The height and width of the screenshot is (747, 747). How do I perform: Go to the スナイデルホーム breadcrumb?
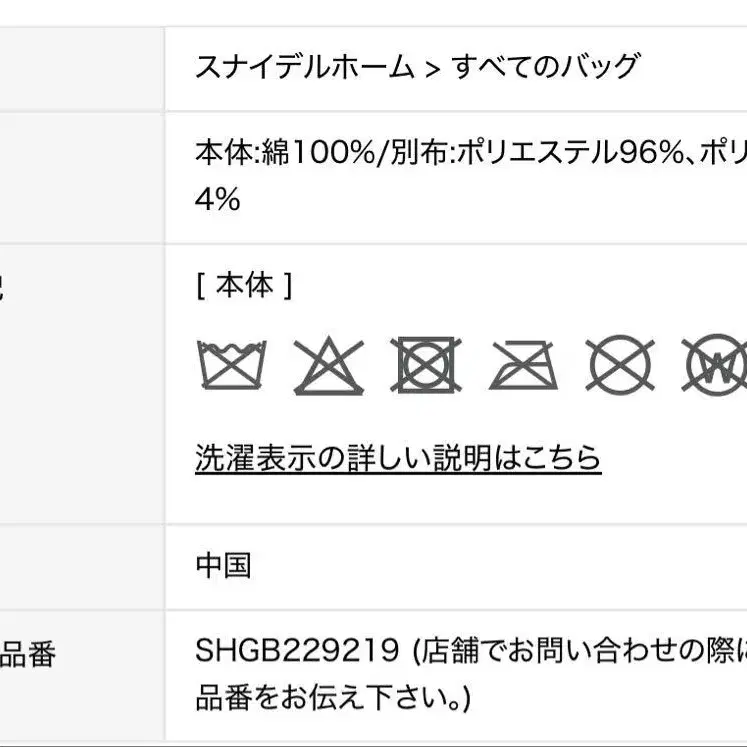305,67
